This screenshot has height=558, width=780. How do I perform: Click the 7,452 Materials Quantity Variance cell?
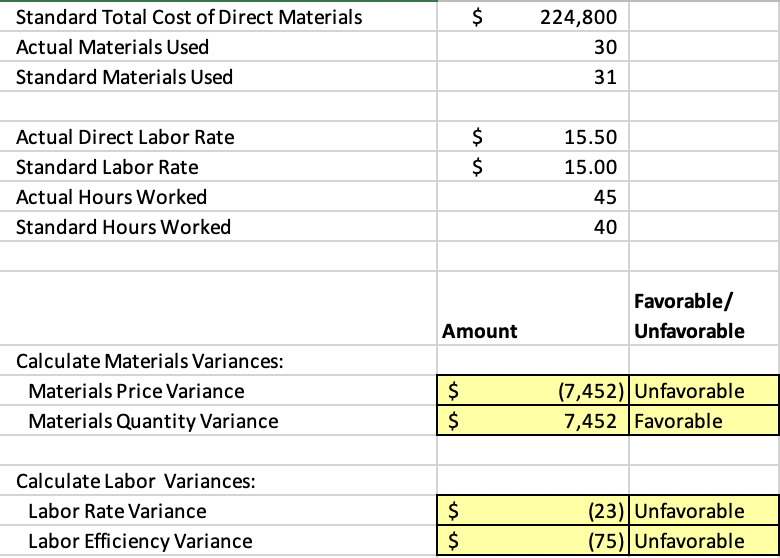point(533,421)
